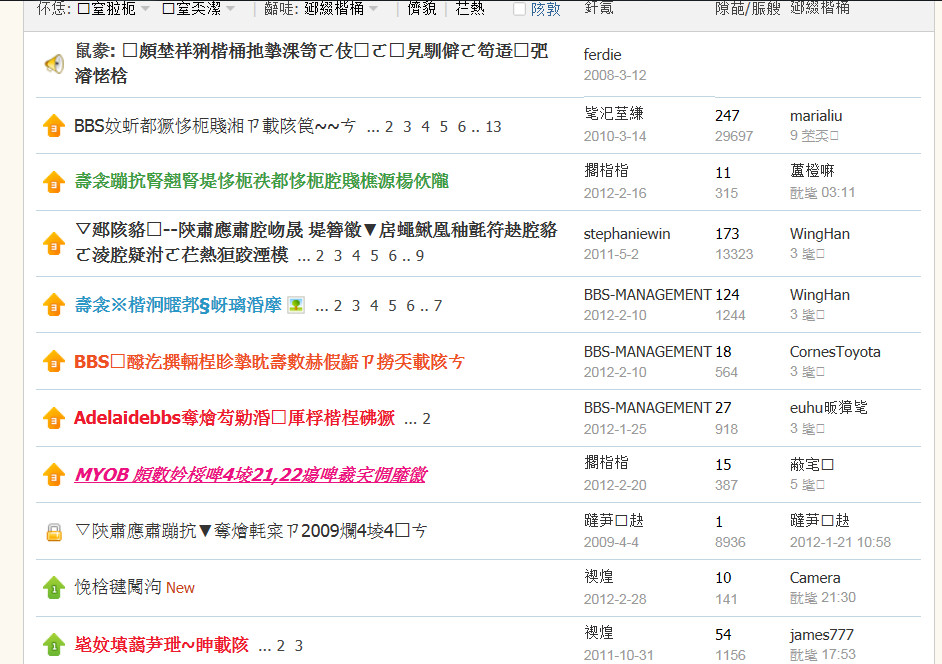The image size is (942, 664).
Task: Go to page 13 of the marialiu thread
Action: pos(493,127)
